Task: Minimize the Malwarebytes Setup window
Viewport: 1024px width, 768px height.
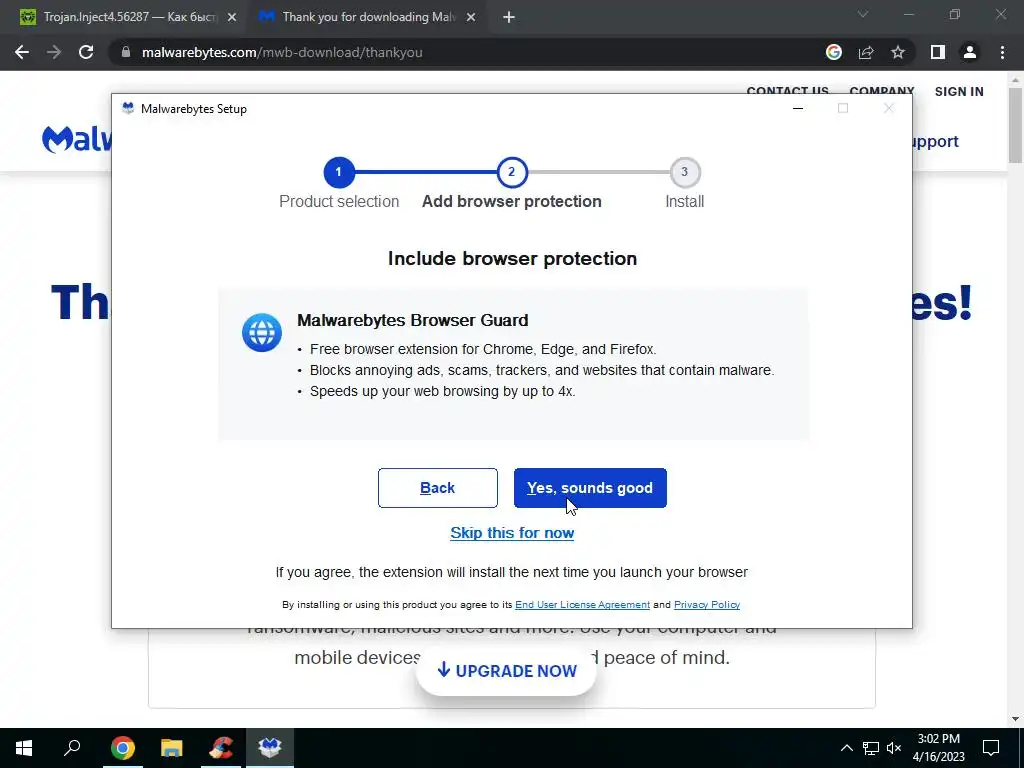Action: point(797,108)
